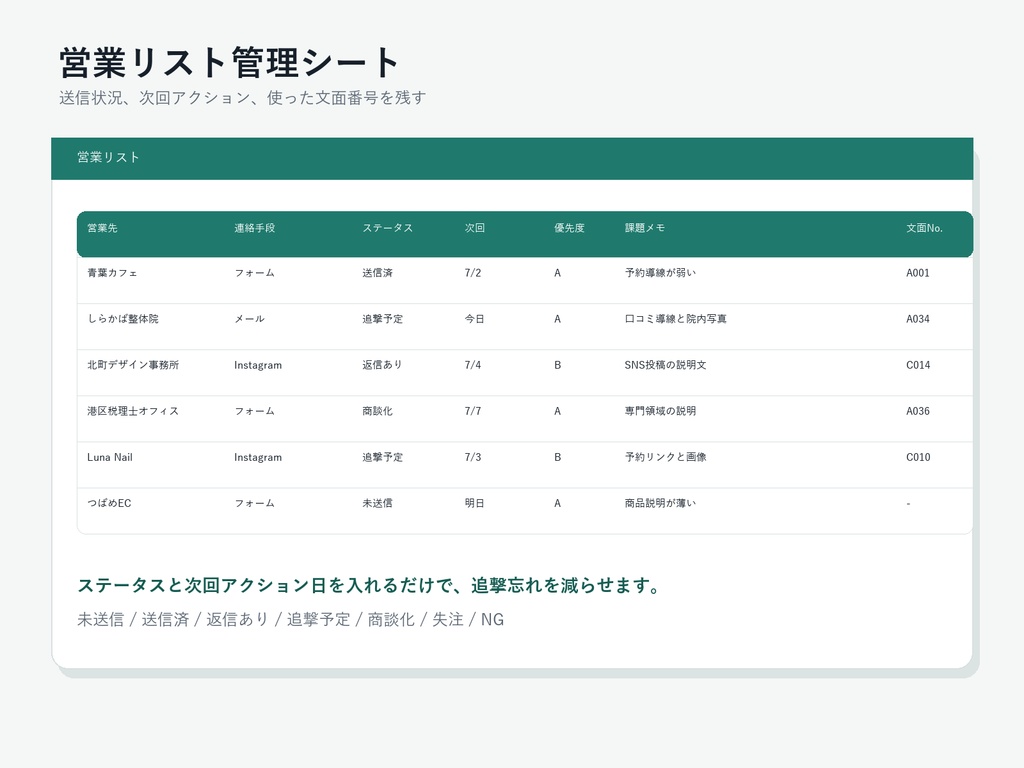Click the dash in つばめEC's 文面No. cell
The height and width of the screenshot is (768, 1024).
point(908,504)
